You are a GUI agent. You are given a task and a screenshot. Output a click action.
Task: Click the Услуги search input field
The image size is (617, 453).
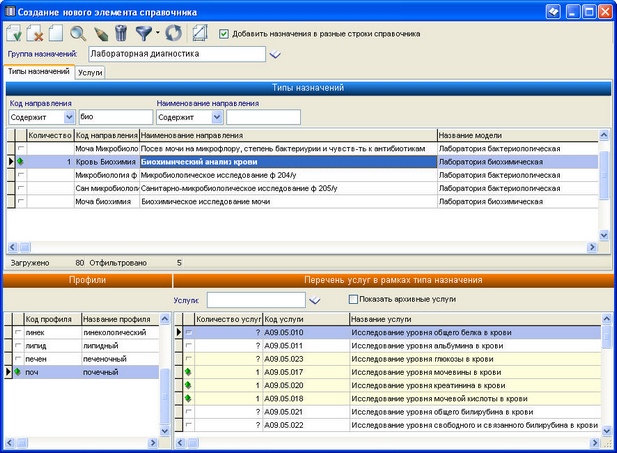[256, 300]
